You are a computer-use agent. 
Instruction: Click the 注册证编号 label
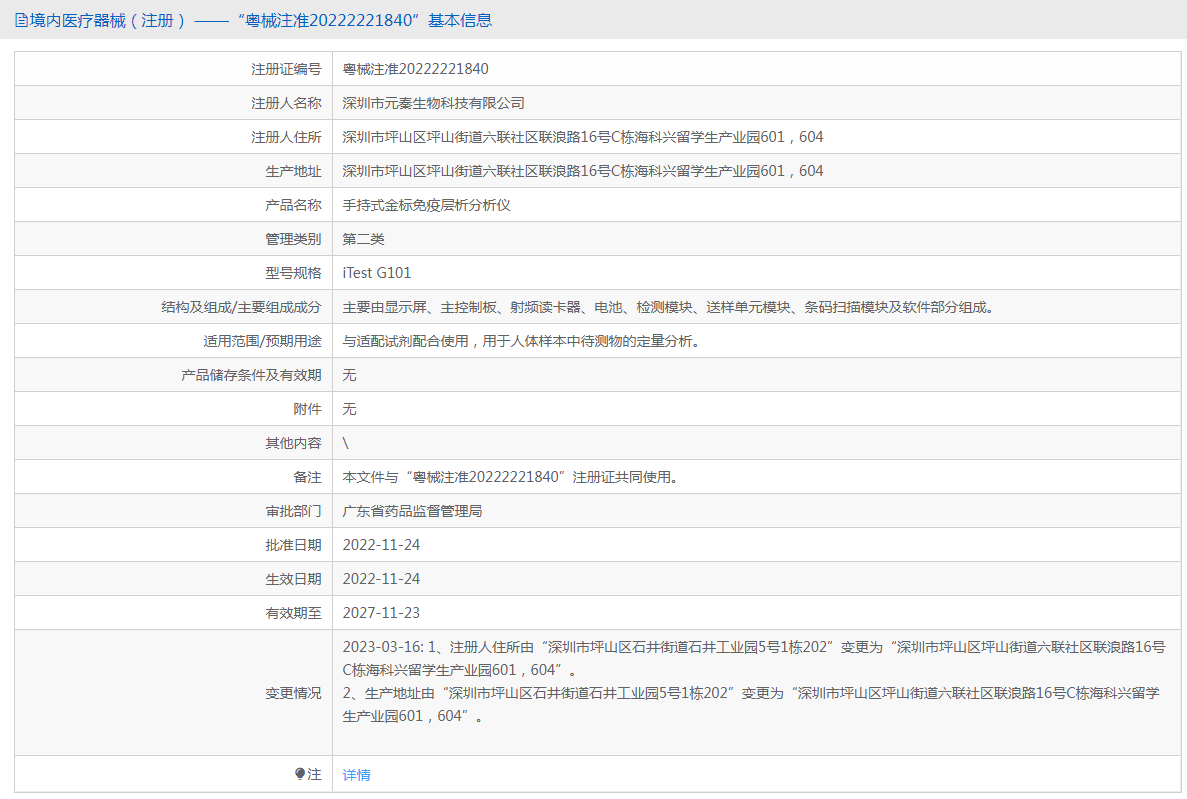pyautogui.click(x=286, y=69)
